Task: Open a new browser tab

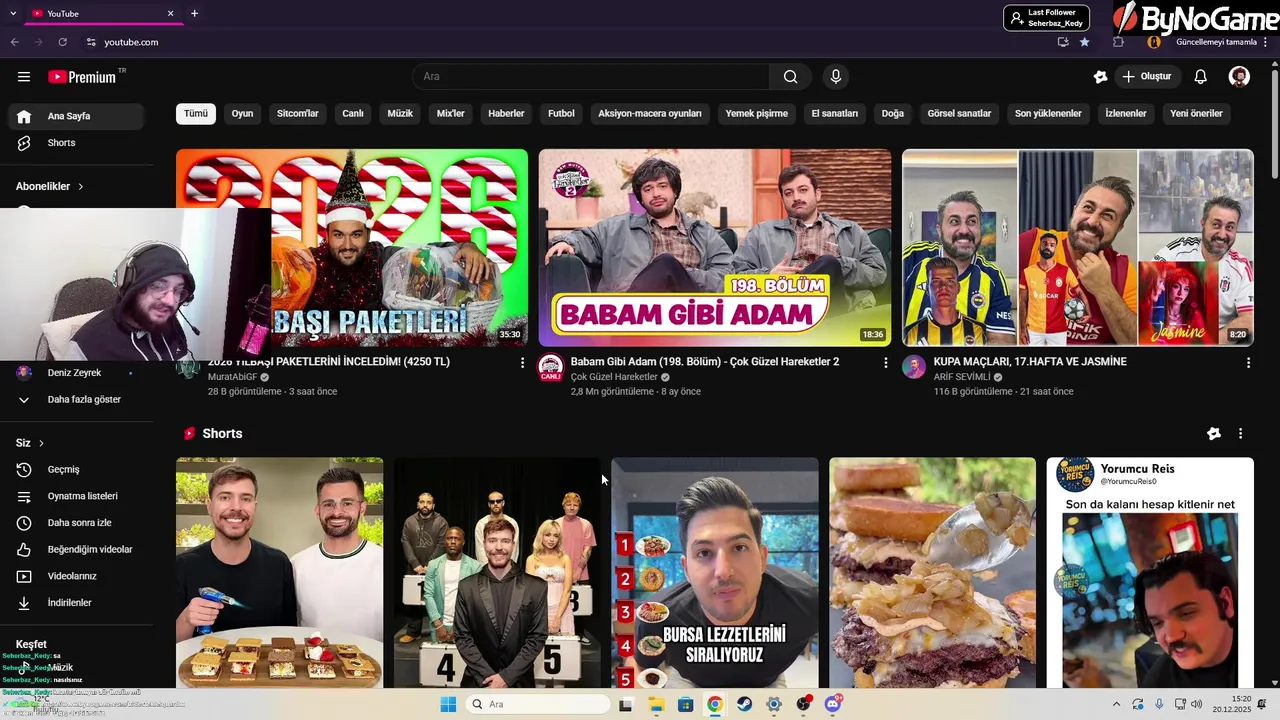Action: coord(194,13)
